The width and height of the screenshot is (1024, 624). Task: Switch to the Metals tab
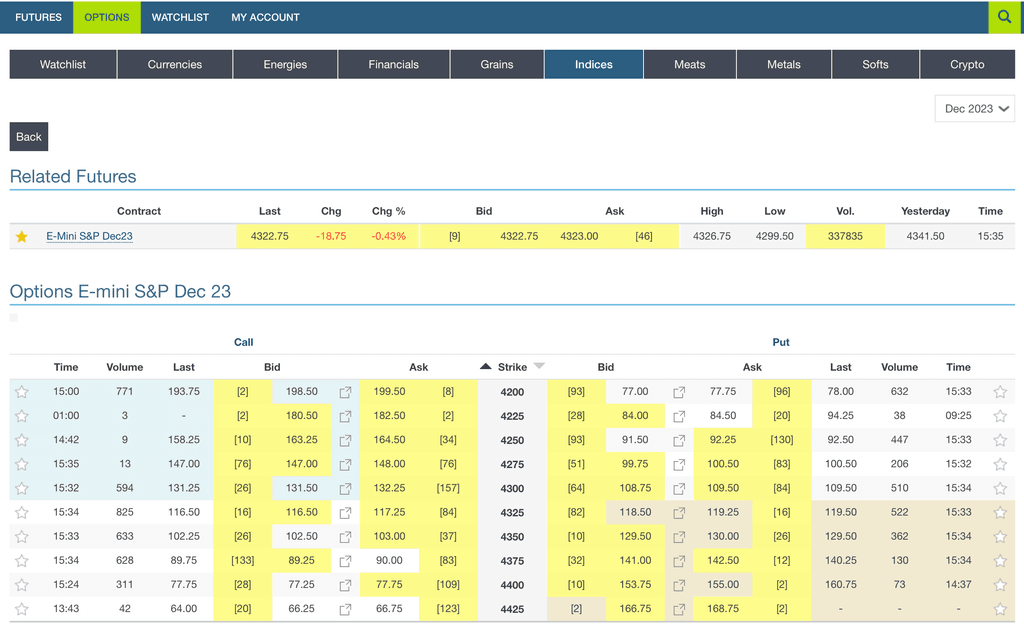click(x=783, y=64)
